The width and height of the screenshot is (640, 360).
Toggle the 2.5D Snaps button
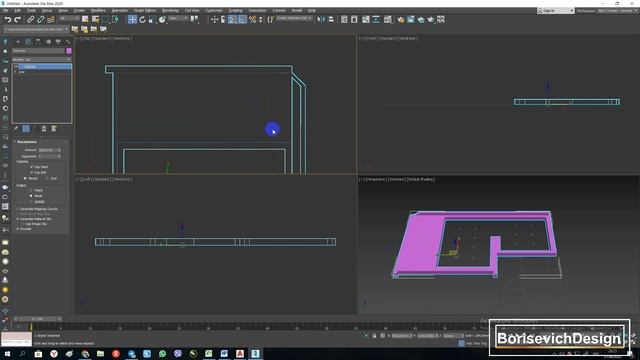(x=232, y=19)
